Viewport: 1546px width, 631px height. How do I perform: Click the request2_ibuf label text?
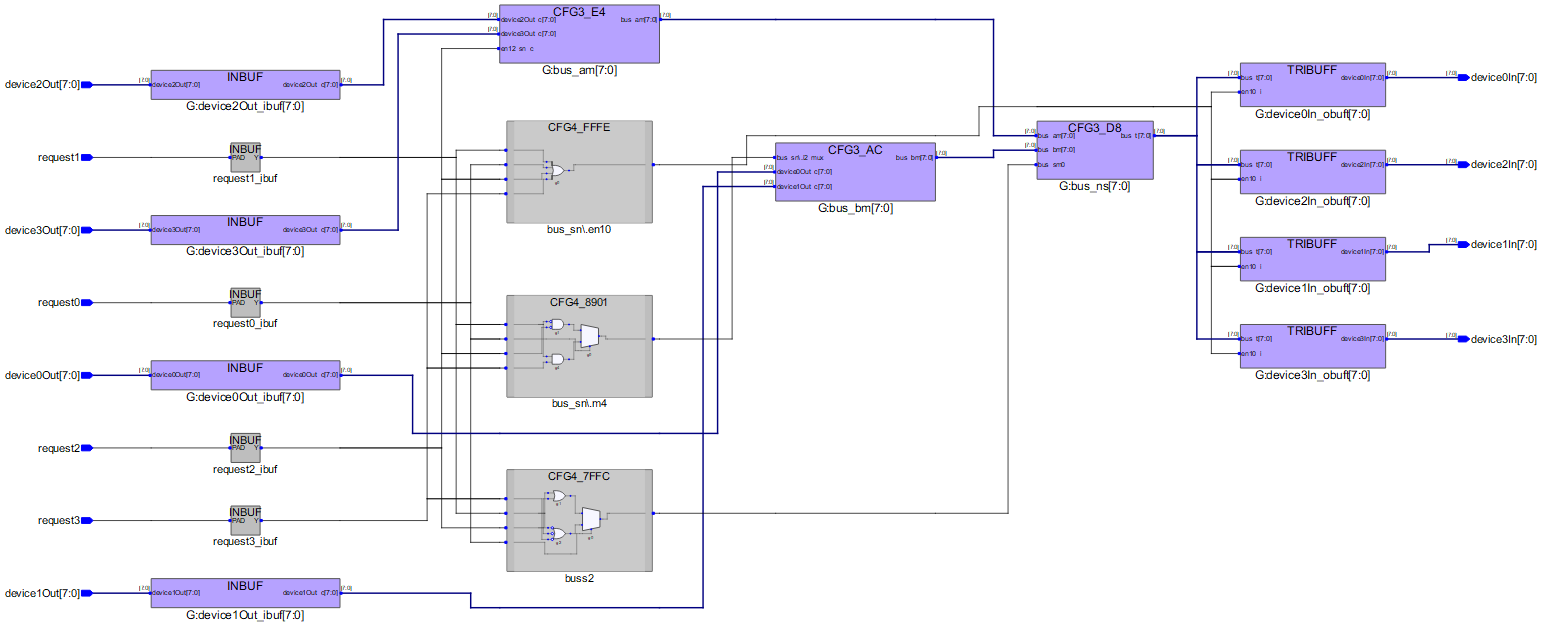(245, 469)
